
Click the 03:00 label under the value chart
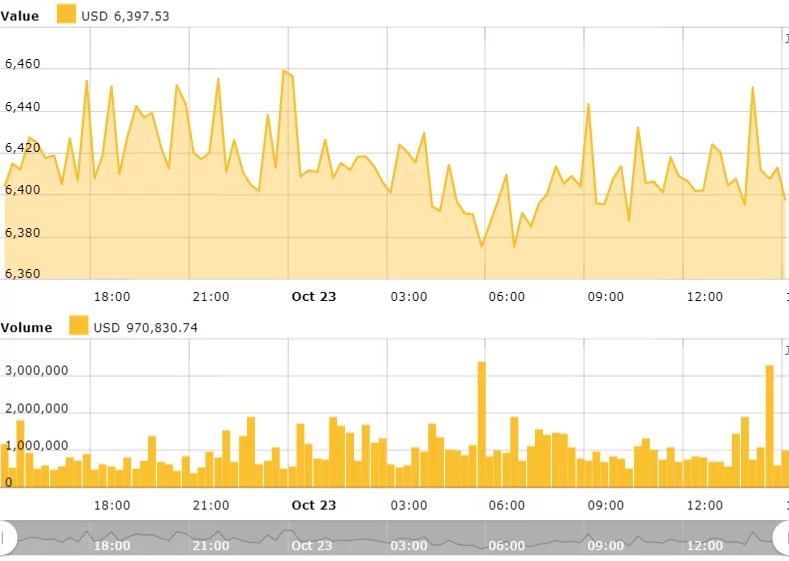point(409,296)
